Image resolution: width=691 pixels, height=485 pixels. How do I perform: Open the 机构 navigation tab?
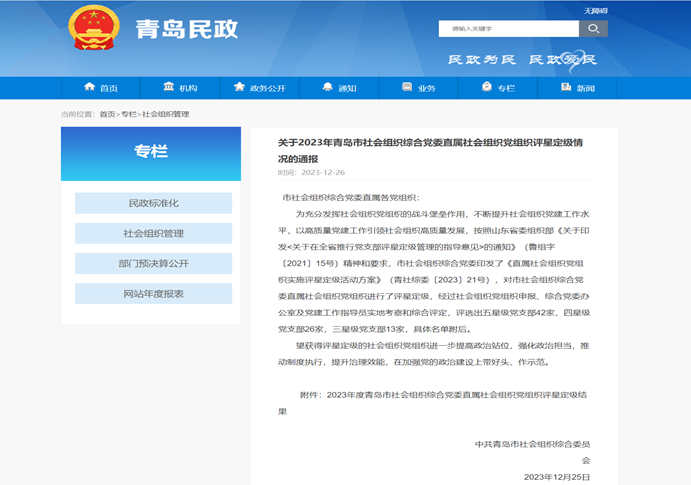[180, 88]
